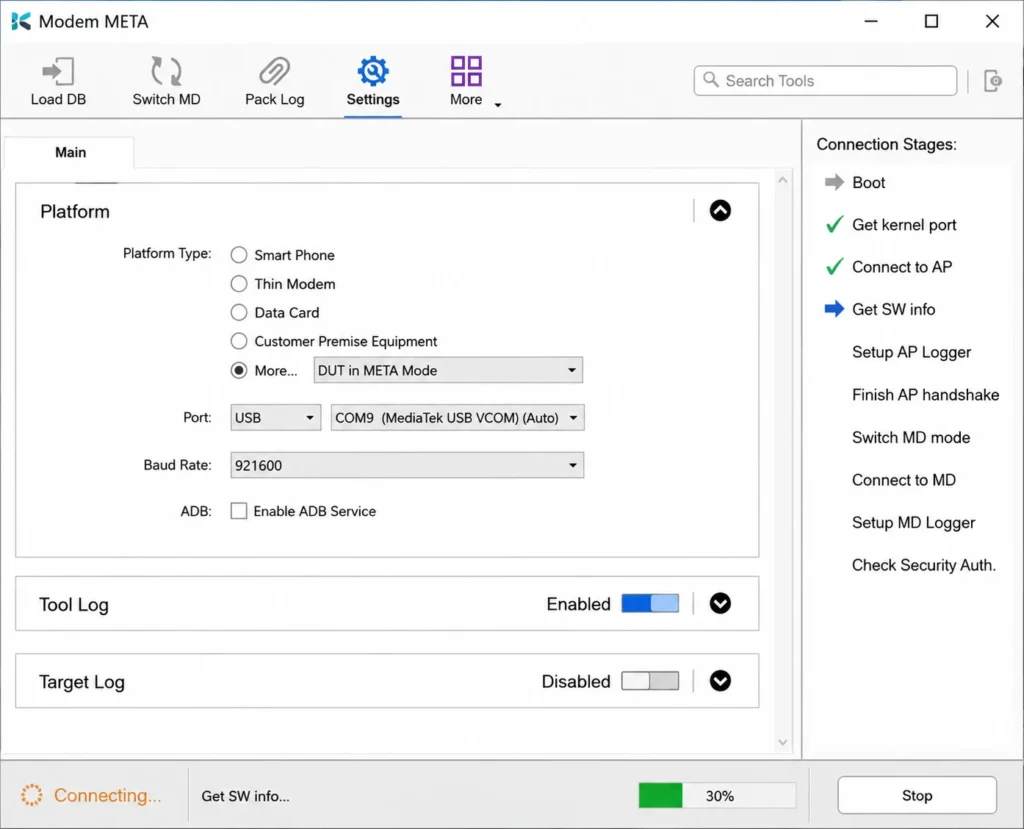Click the green checkmark beside Connect to AP
The width and height of the screenshot is (1024, 829).
click(x=834, y=267)
